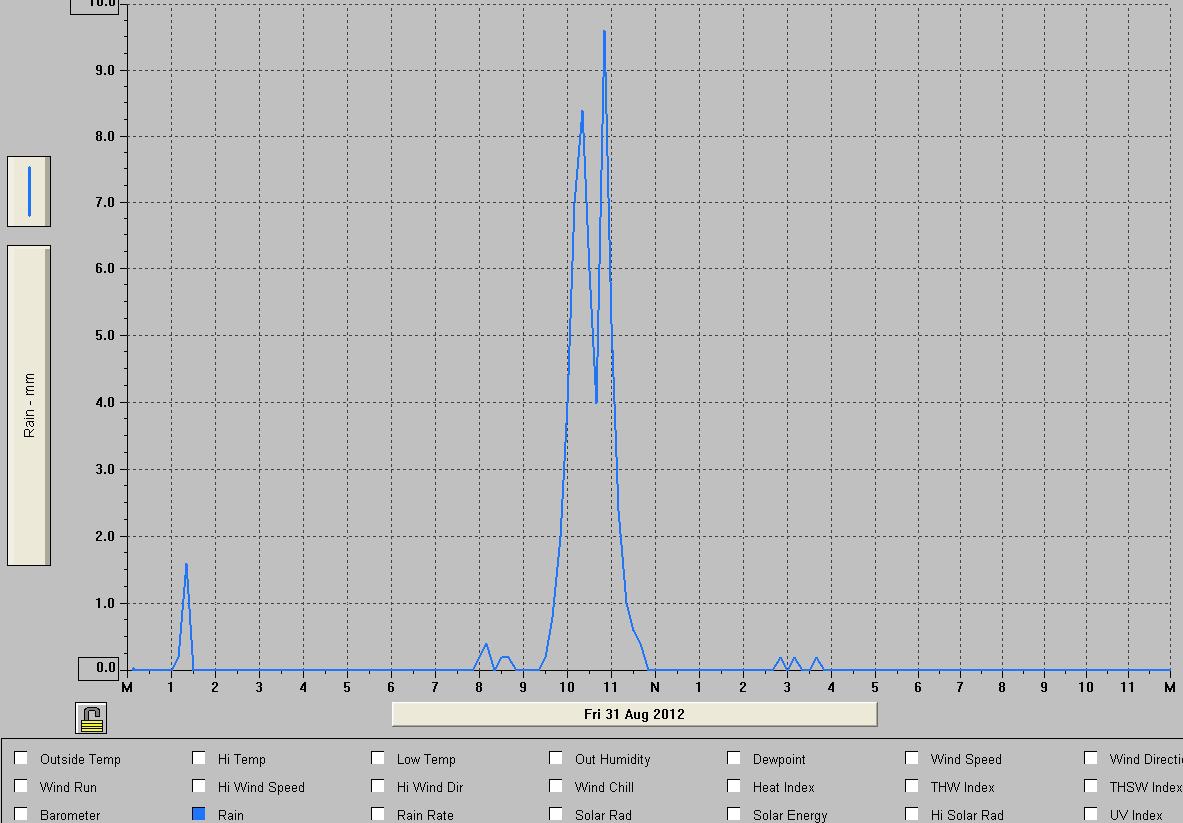
Task: Enable the Wind Speed checkbox
Action: point(912,758)
